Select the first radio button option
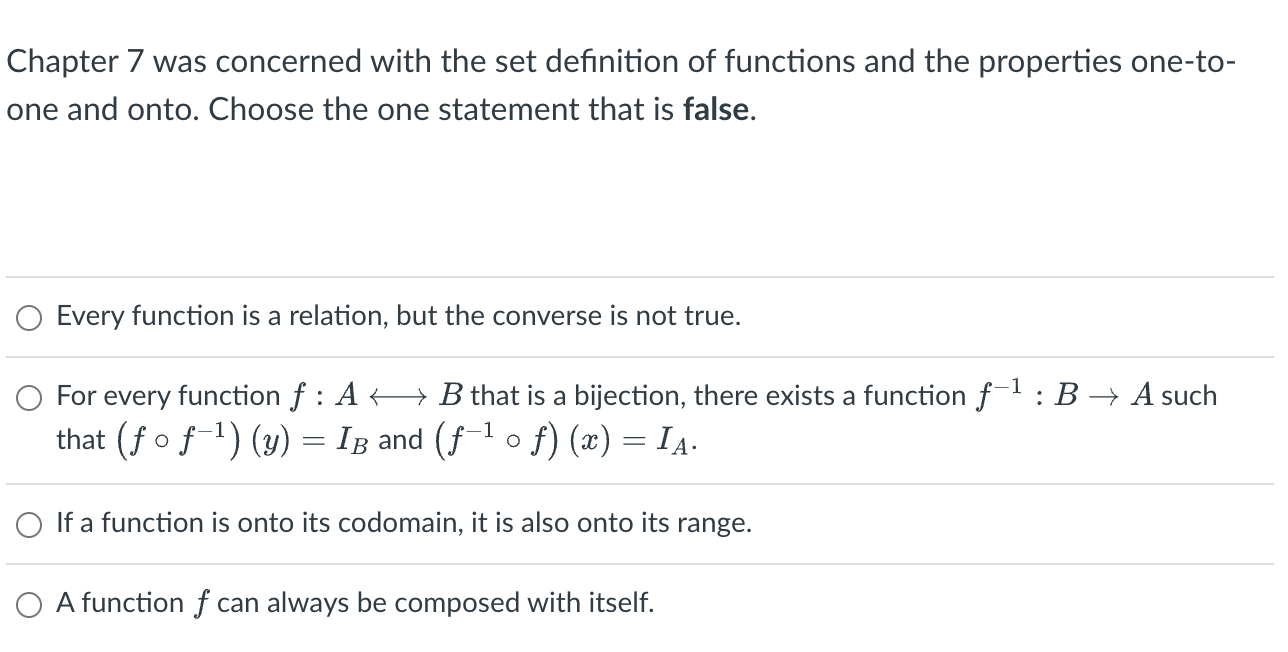Viewport: 1288px width, 652px height. point(29,317)
